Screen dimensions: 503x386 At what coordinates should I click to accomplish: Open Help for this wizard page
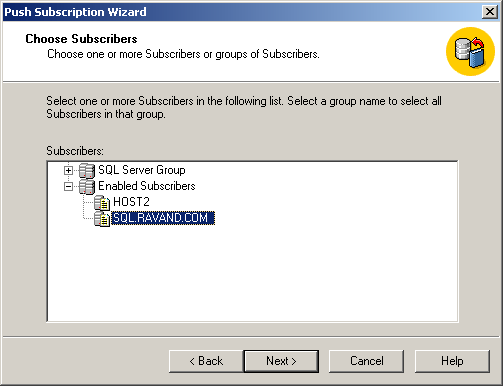tap(452, 361)
